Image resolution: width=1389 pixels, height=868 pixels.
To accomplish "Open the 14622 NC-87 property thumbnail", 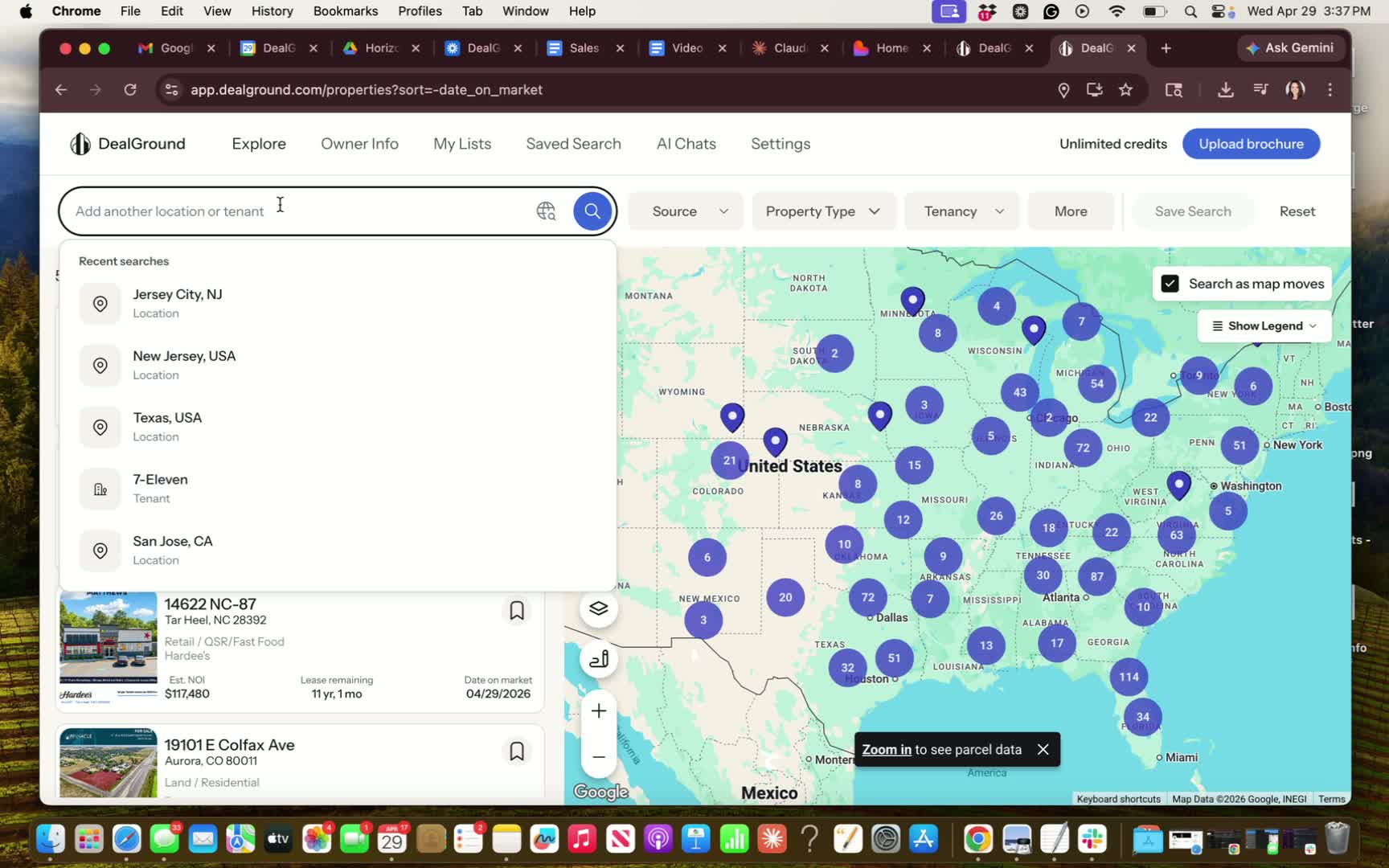I will point(108,649).
